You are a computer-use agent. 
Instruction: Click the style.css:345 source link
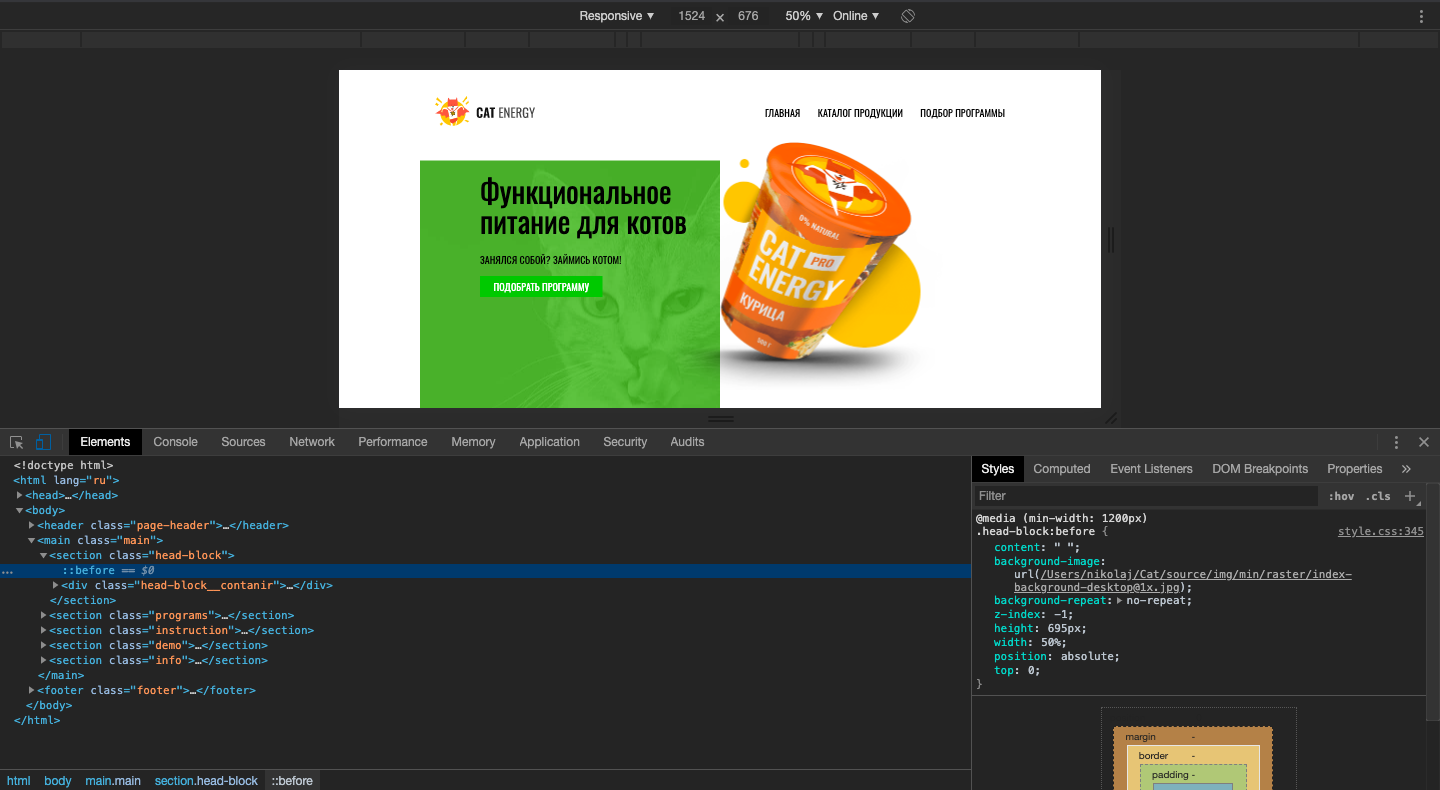click(x=1381, y=532)
